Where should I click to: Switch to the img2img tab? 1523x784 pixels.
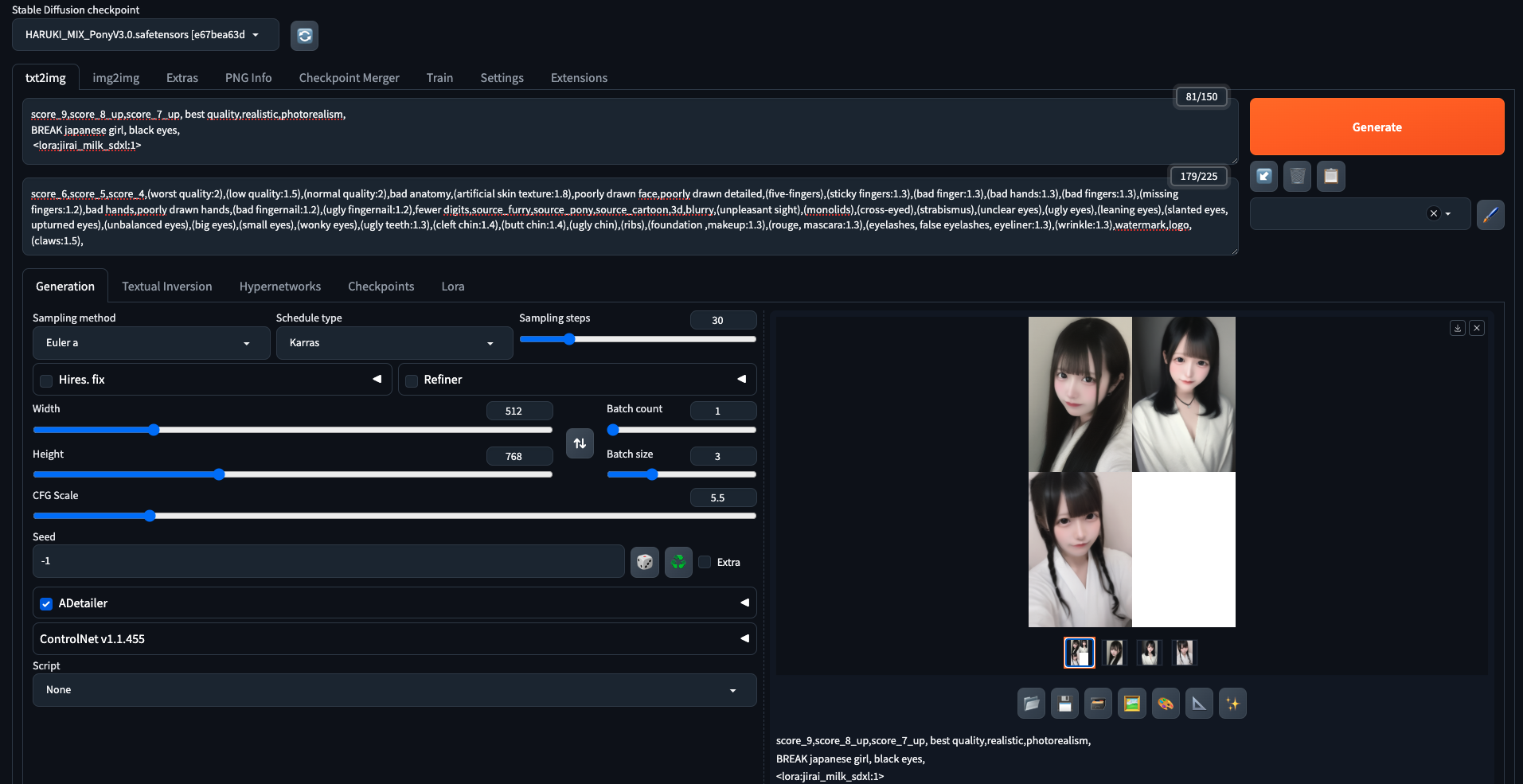(x=115, y=78)
